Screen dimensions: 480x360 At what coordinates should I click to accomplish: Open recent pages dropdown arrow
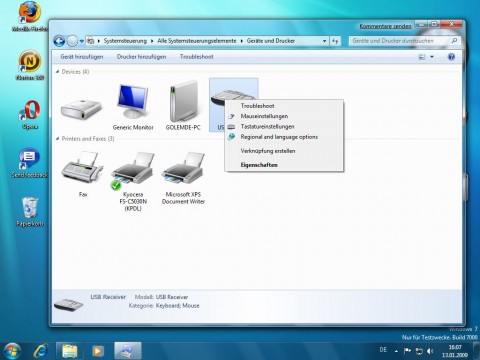tap(82, 41)
